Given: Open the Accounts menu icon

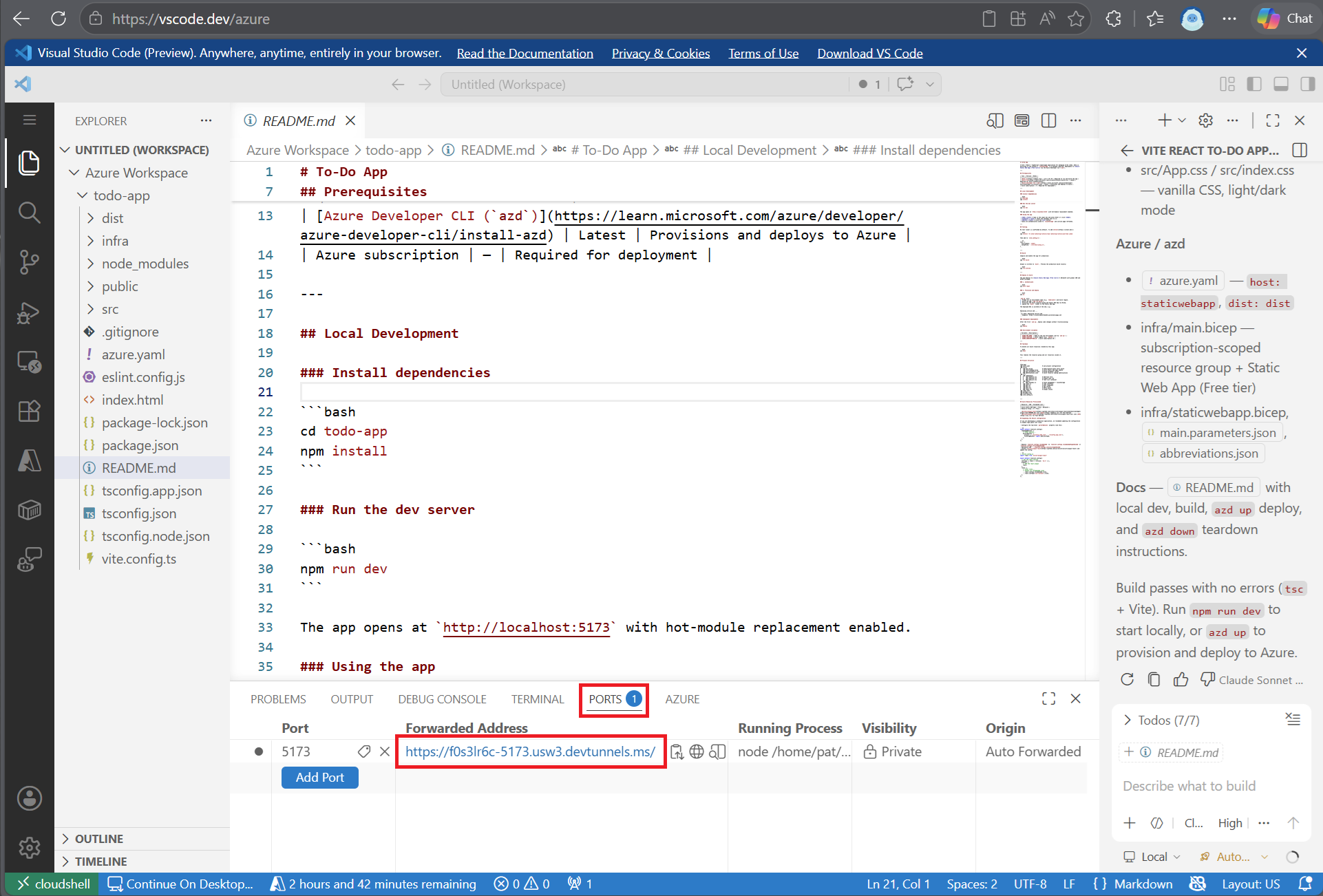Looking at the screenshot, I should pos(29,798).
